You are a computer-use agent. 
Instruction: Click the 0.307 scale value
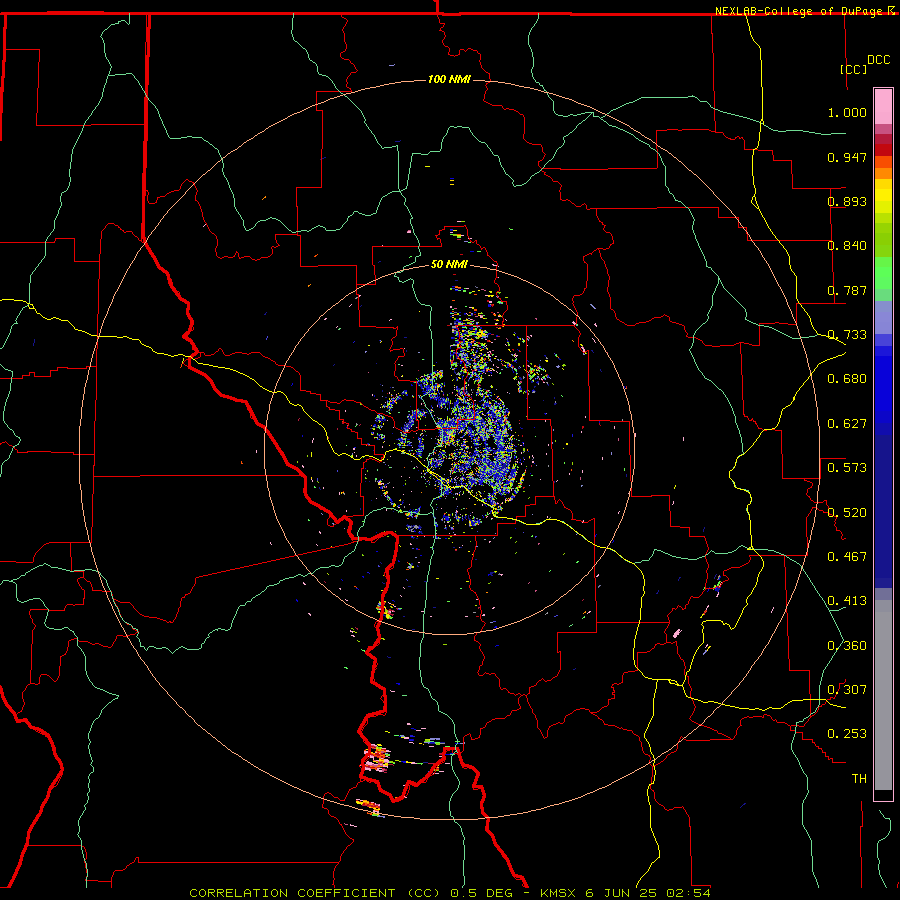(847, 690)
